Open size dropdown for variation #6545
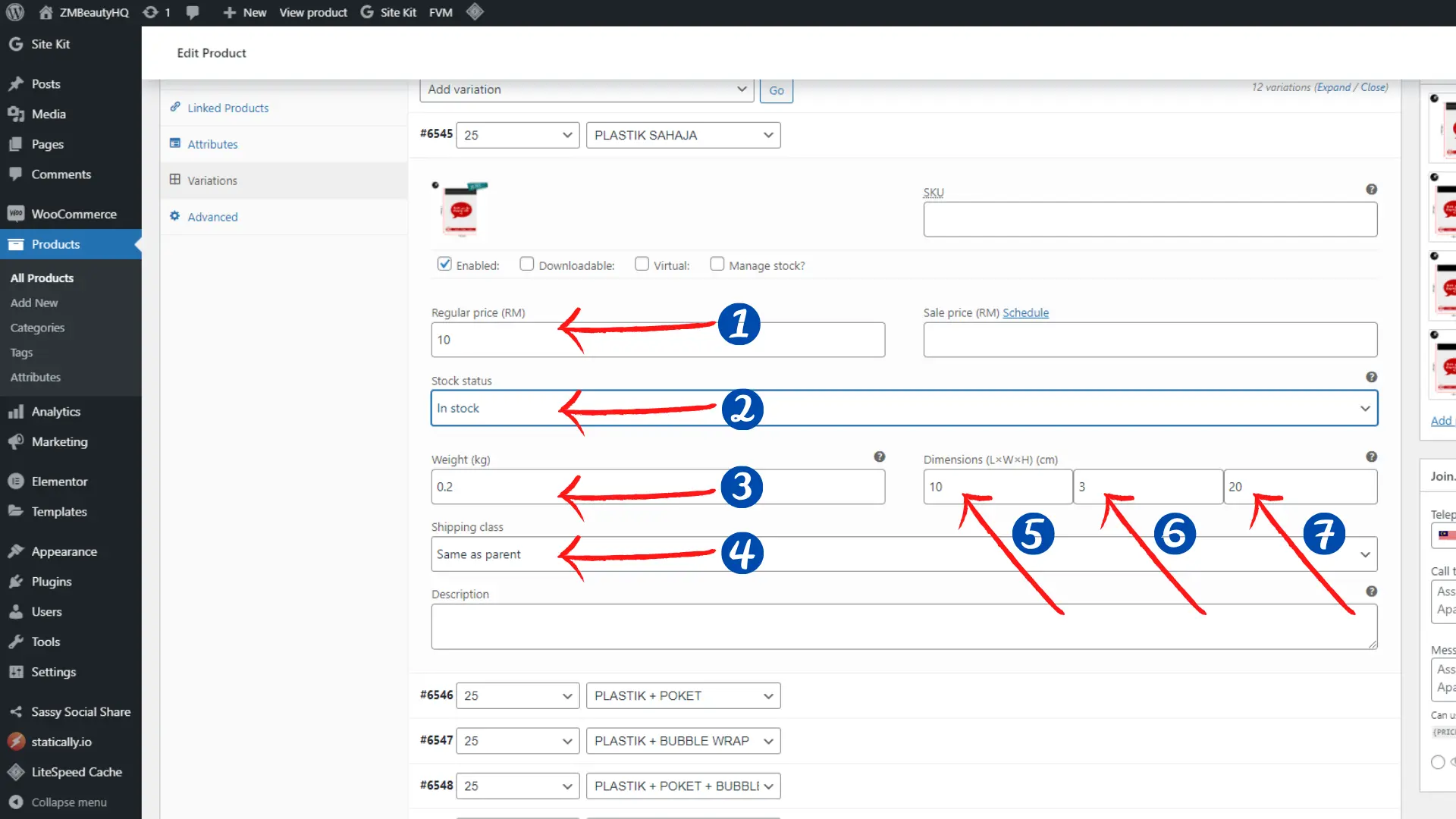 (518, 135)
